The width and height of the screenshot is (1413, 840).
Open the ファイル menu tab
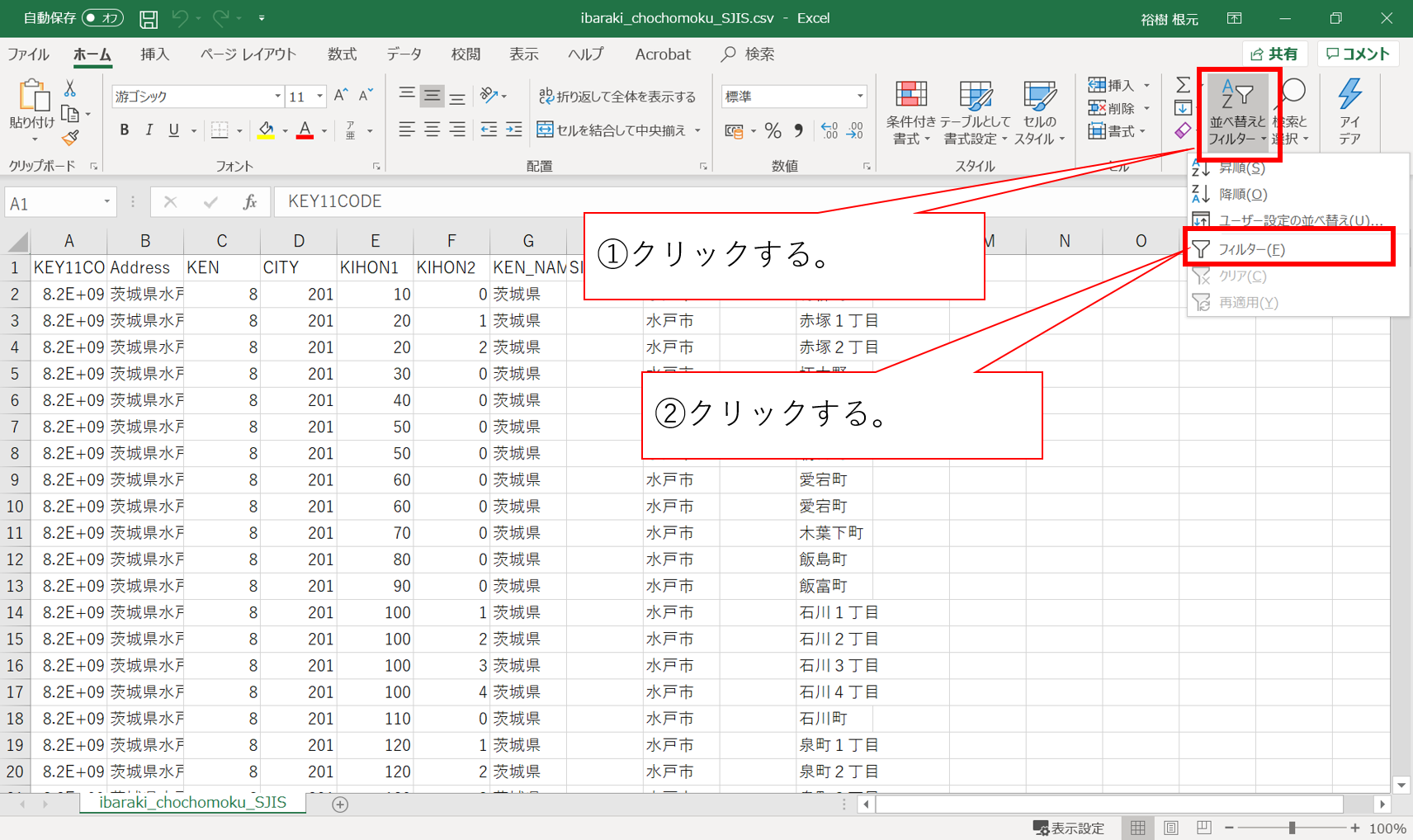[28, 54]
